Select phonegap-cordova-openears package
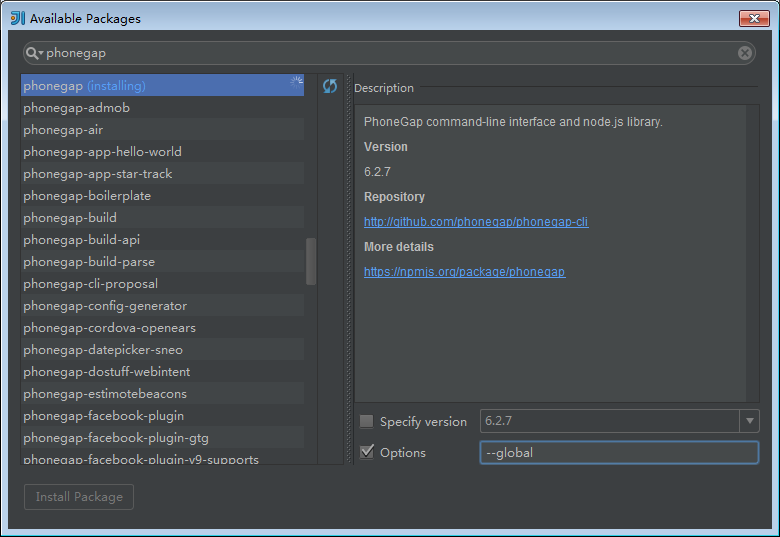780x537 pixels. click(162, 328)
